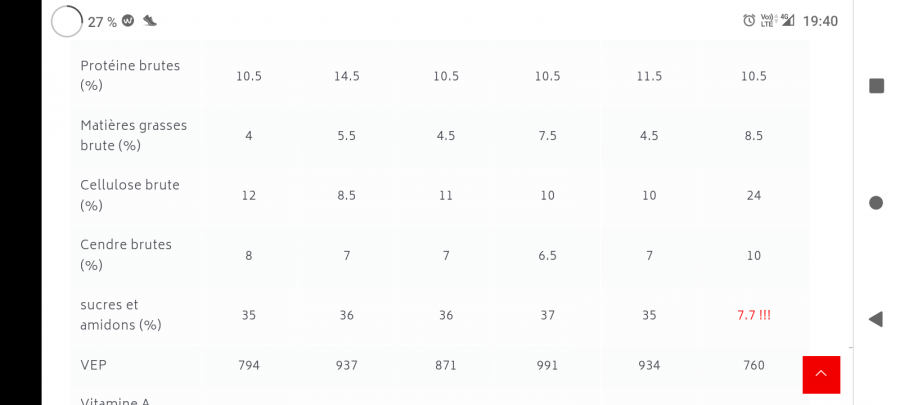Tap the VoLTE status indicator
The width and height of the screenshot is (900, 405).
(x=767, y=21)
